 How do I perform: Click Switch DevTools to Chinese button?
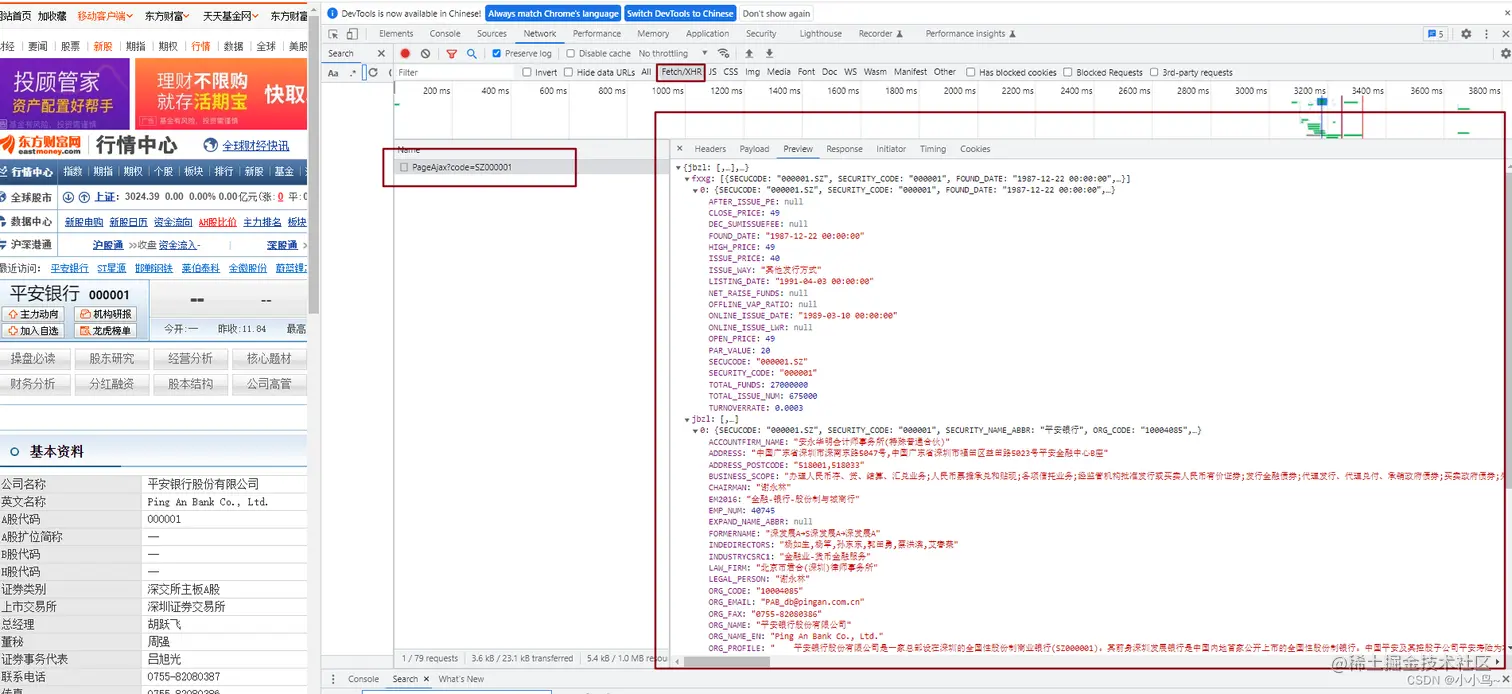681,14
